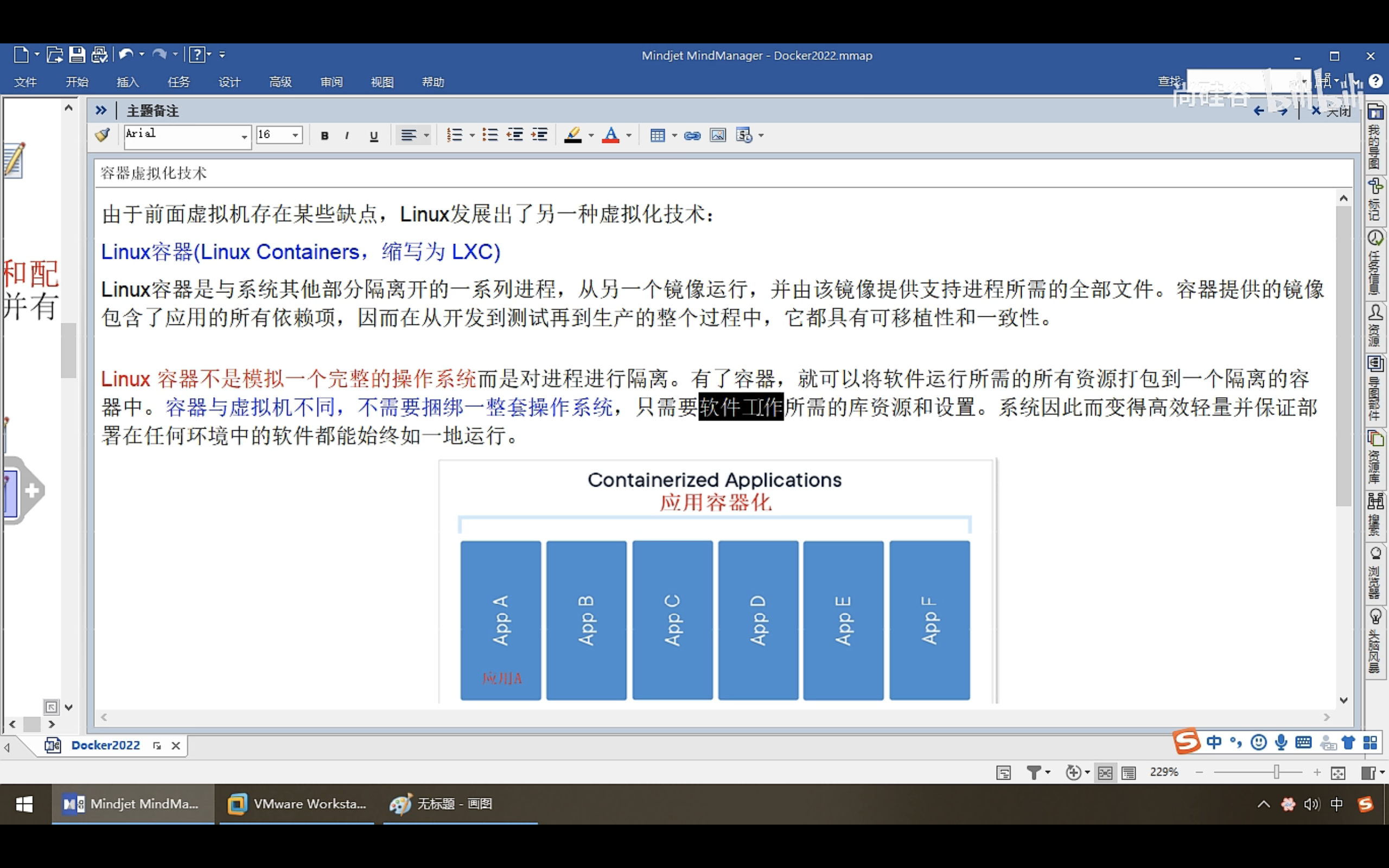Open the 我的导图 side panel
1389x868 pixels.
point(1375,138)
